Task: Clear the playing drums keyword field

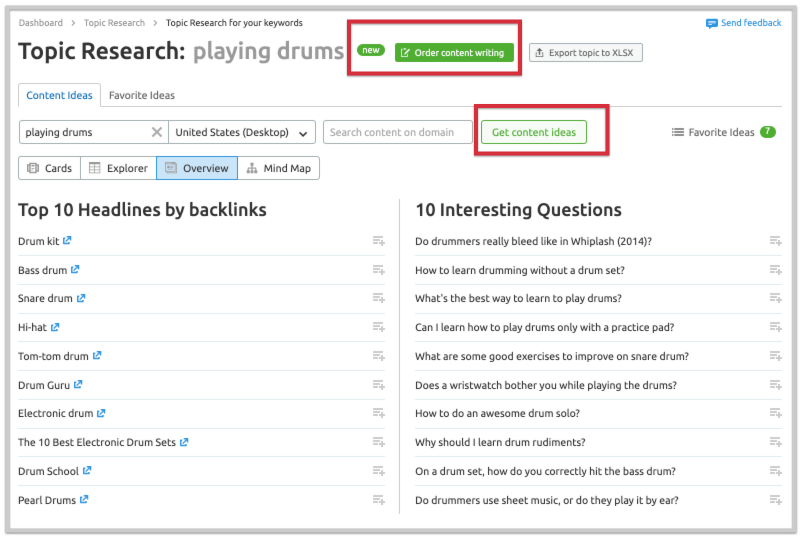Action: 157,132
